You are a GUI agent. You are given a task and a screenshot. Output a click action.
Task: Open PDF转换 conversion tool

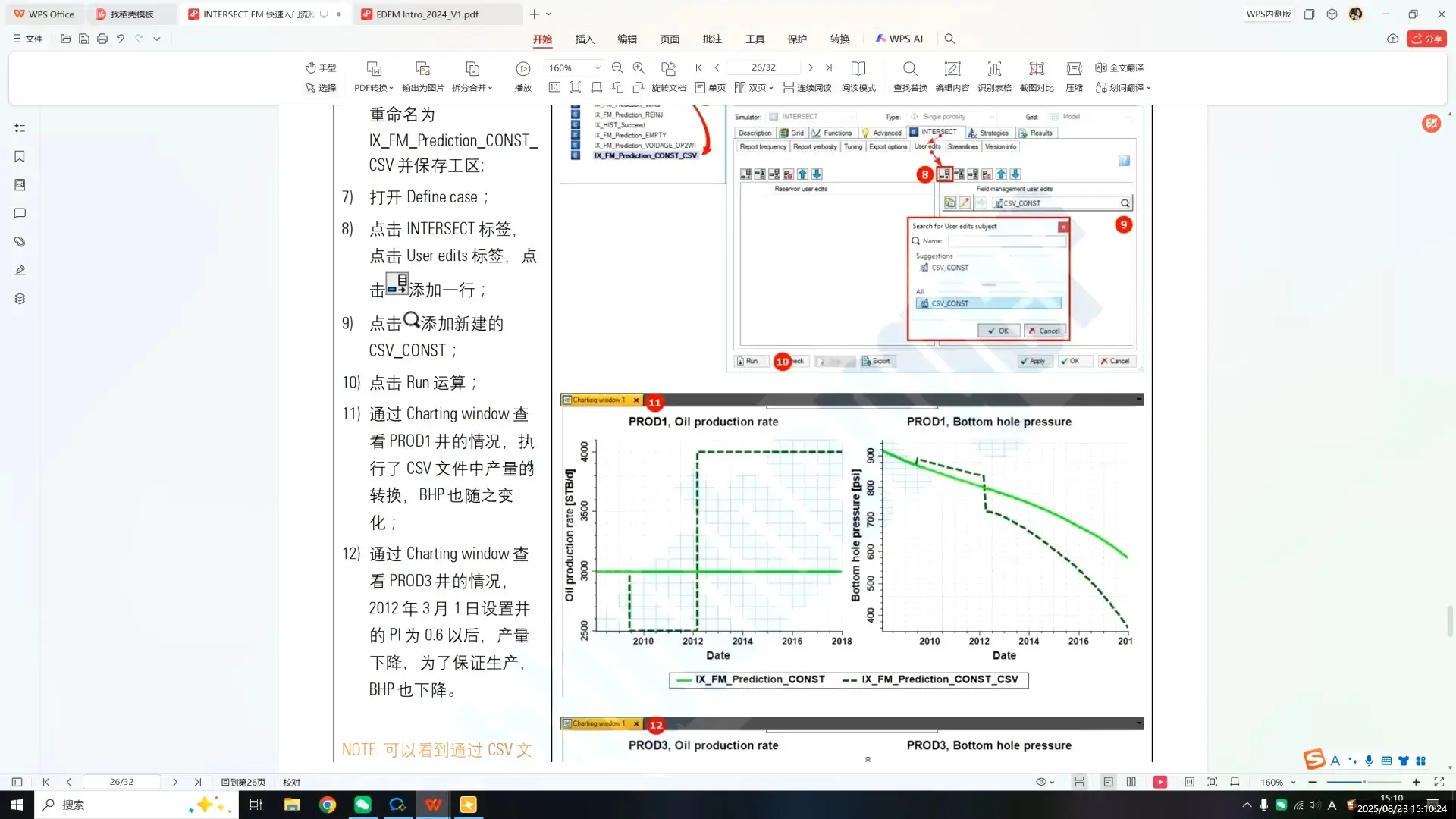tap(374, 77)
